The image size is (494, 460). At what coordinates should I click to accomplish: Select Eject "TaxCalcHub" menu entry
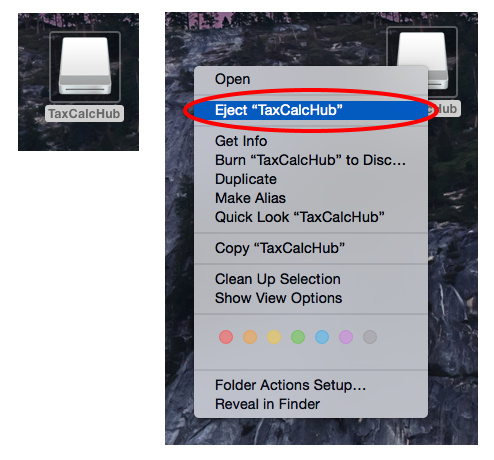(x=311, y=110)
